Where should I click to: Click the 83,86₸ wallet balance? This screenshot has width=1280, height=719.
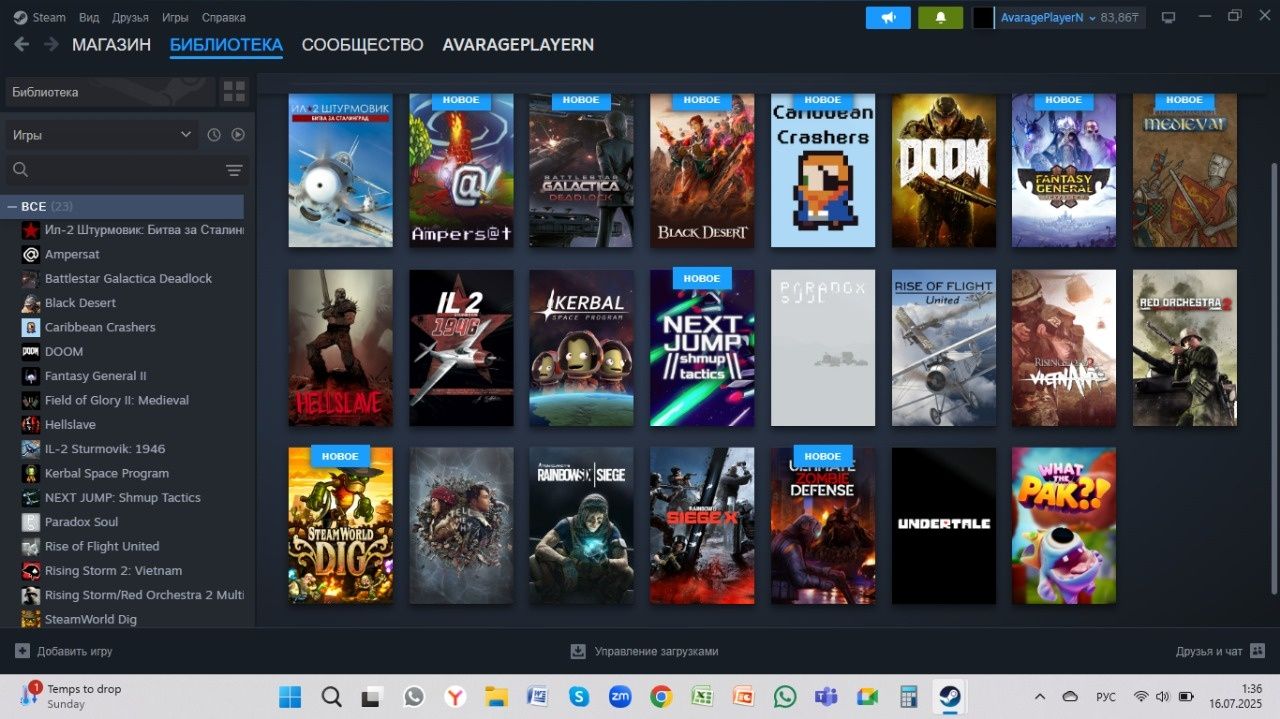tap(1119, 18)
